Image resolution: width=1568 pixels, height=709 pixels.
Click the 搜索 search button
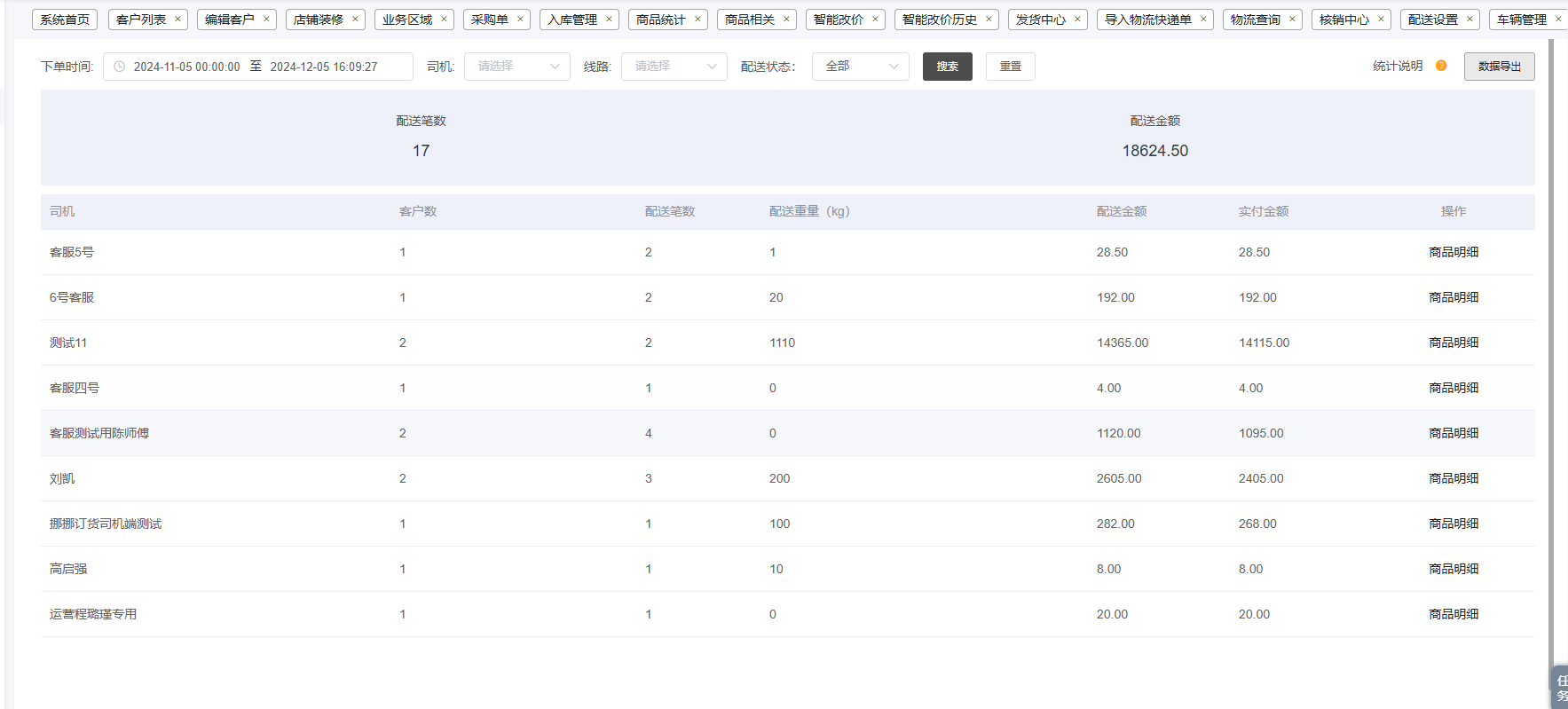(947, 67)
